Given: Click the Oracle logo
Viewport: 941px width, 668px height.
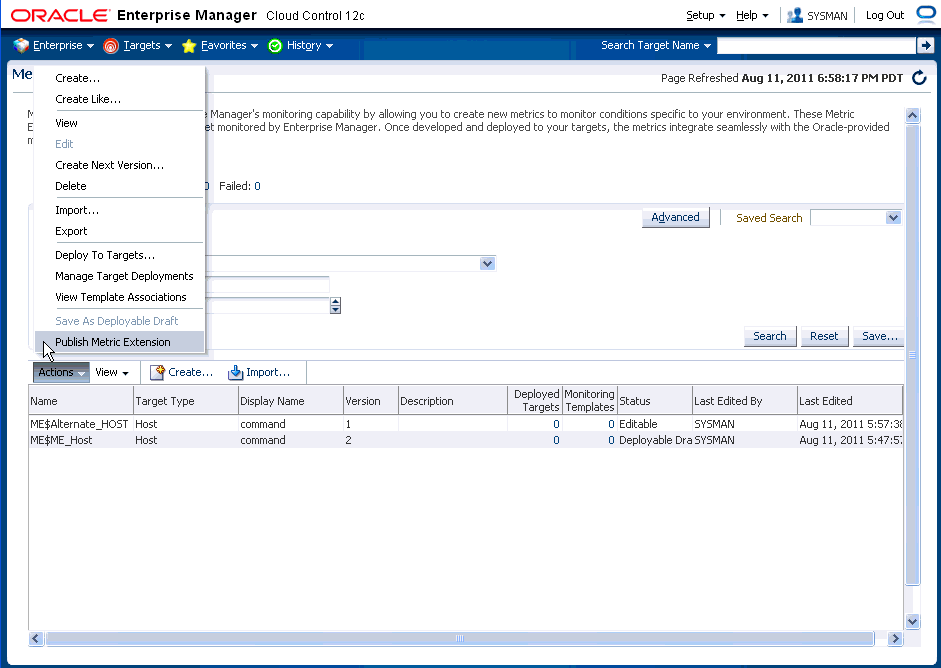Looking at the screenshot, I should 60,15.
